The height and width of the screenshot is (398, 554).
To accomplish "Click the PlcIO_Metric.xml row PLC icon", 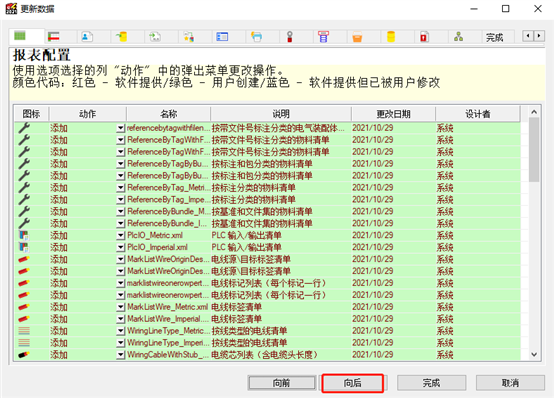I will point(24,235).
